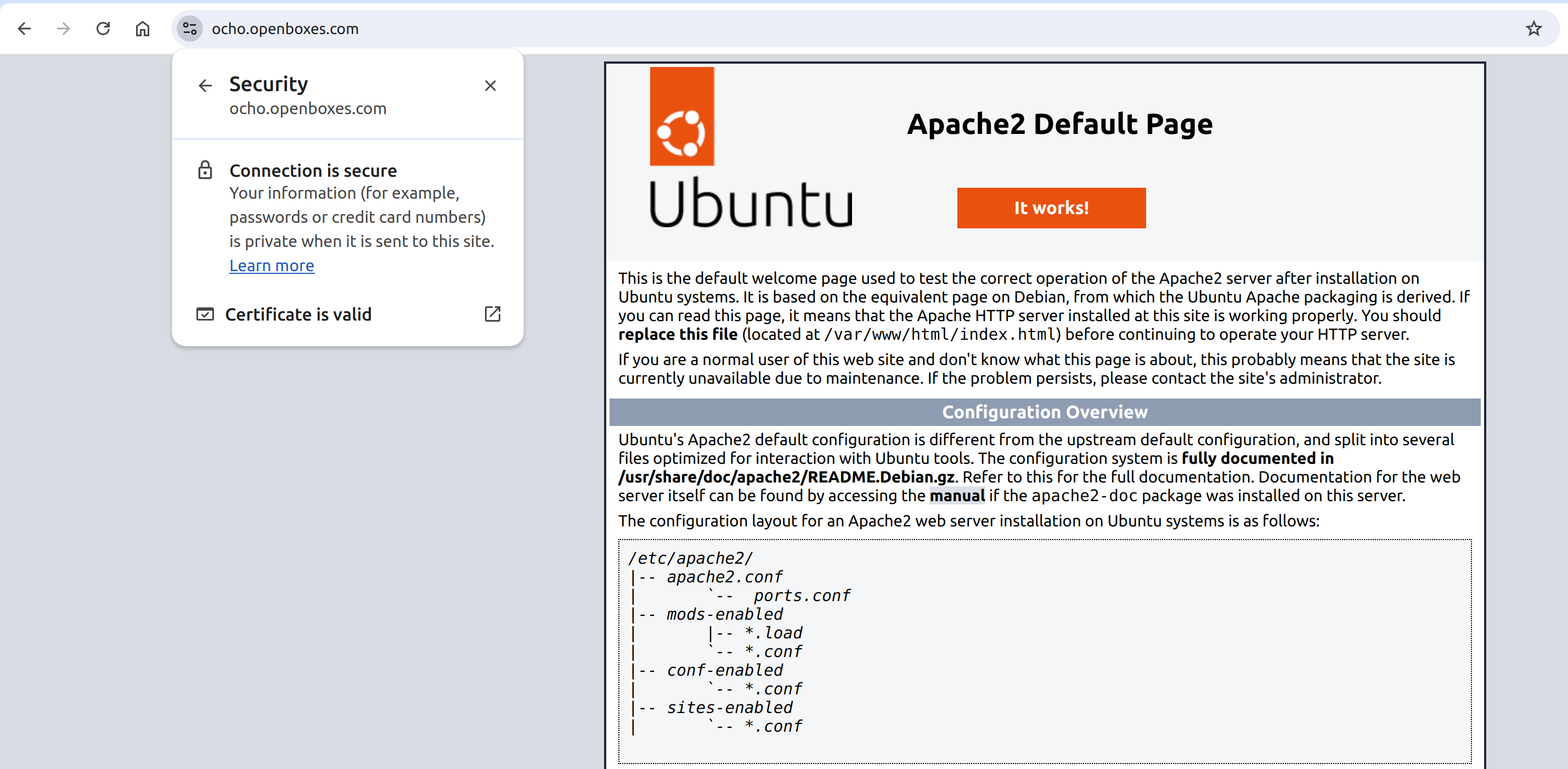Click the Ubuntu logo image
Image resolution: width=1568 pixels, height=769 pixels.
(751, 147)
